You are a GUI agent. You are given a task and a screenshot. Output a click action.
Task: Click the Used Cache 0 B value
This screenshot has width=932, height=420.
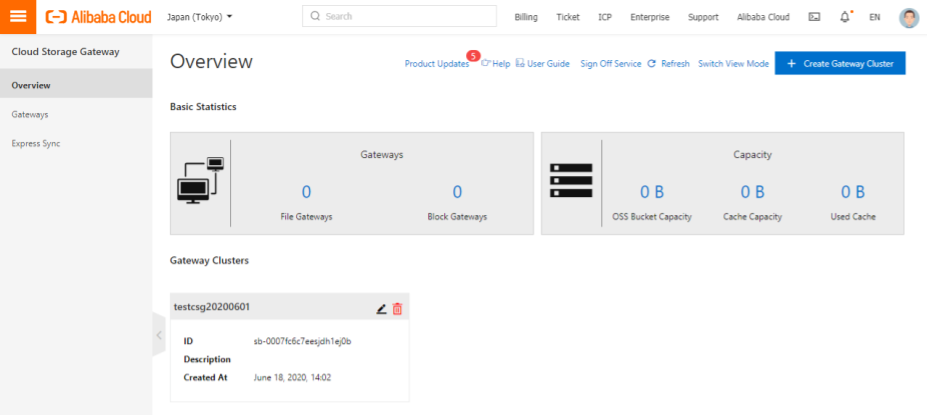pos(852,191)
